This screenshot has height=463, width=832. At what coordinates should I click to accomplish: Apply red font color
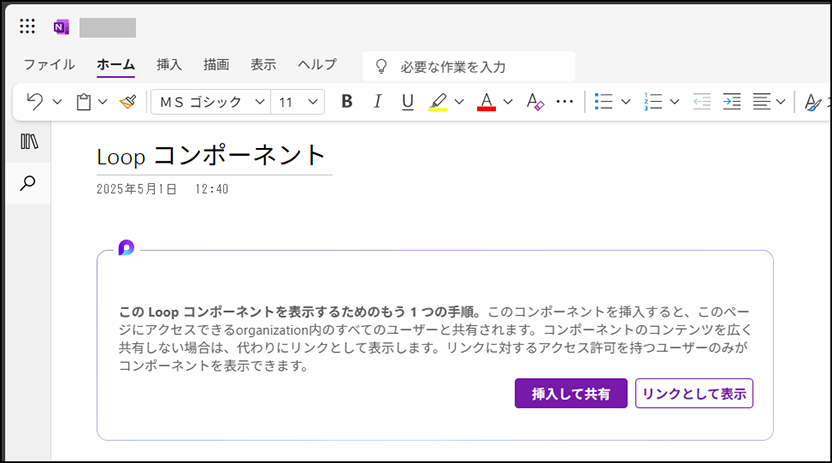[486, 101]
